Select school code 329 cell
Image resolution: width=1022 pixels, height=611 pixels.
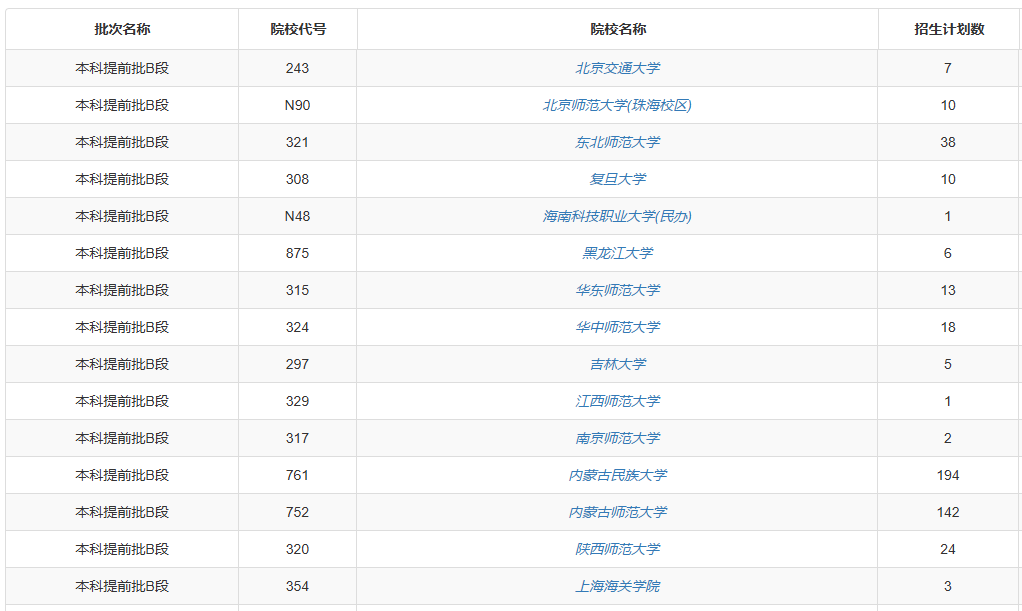[x=297, y=401]
